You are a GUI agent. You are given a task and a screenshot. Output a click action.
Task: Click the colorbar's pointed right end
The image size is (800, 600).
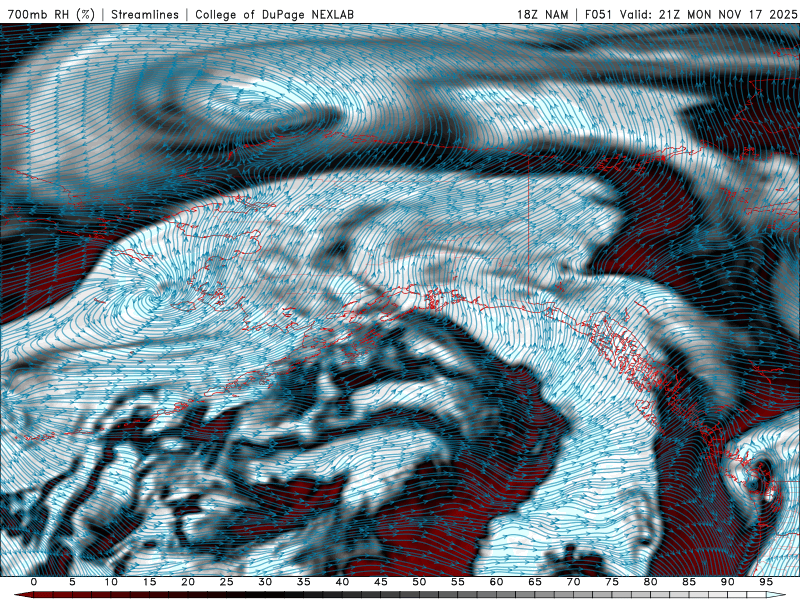(x=776, y=595)
